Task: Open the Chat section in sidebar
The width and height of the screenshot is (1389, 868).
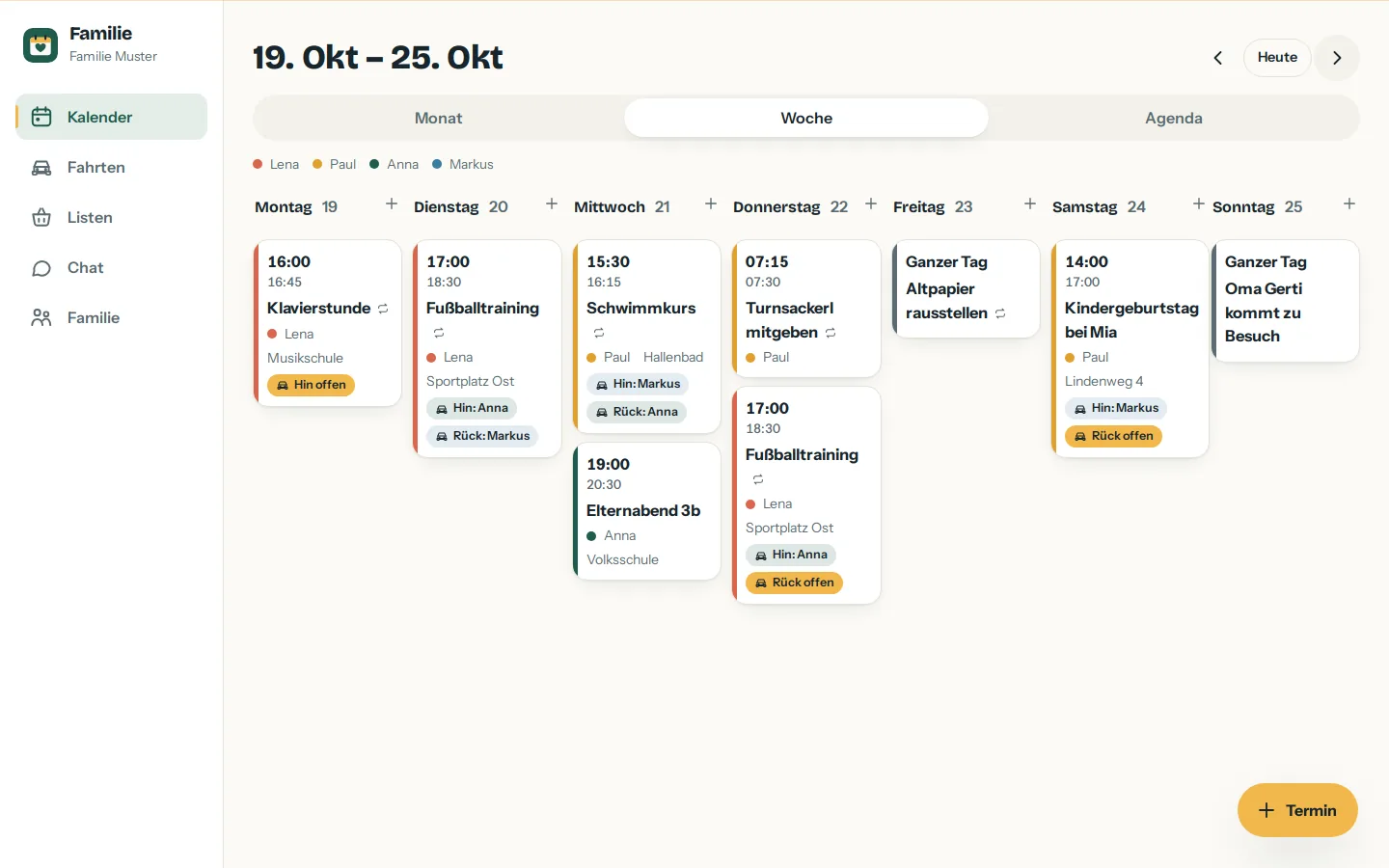Action: [x=112, y=267]
